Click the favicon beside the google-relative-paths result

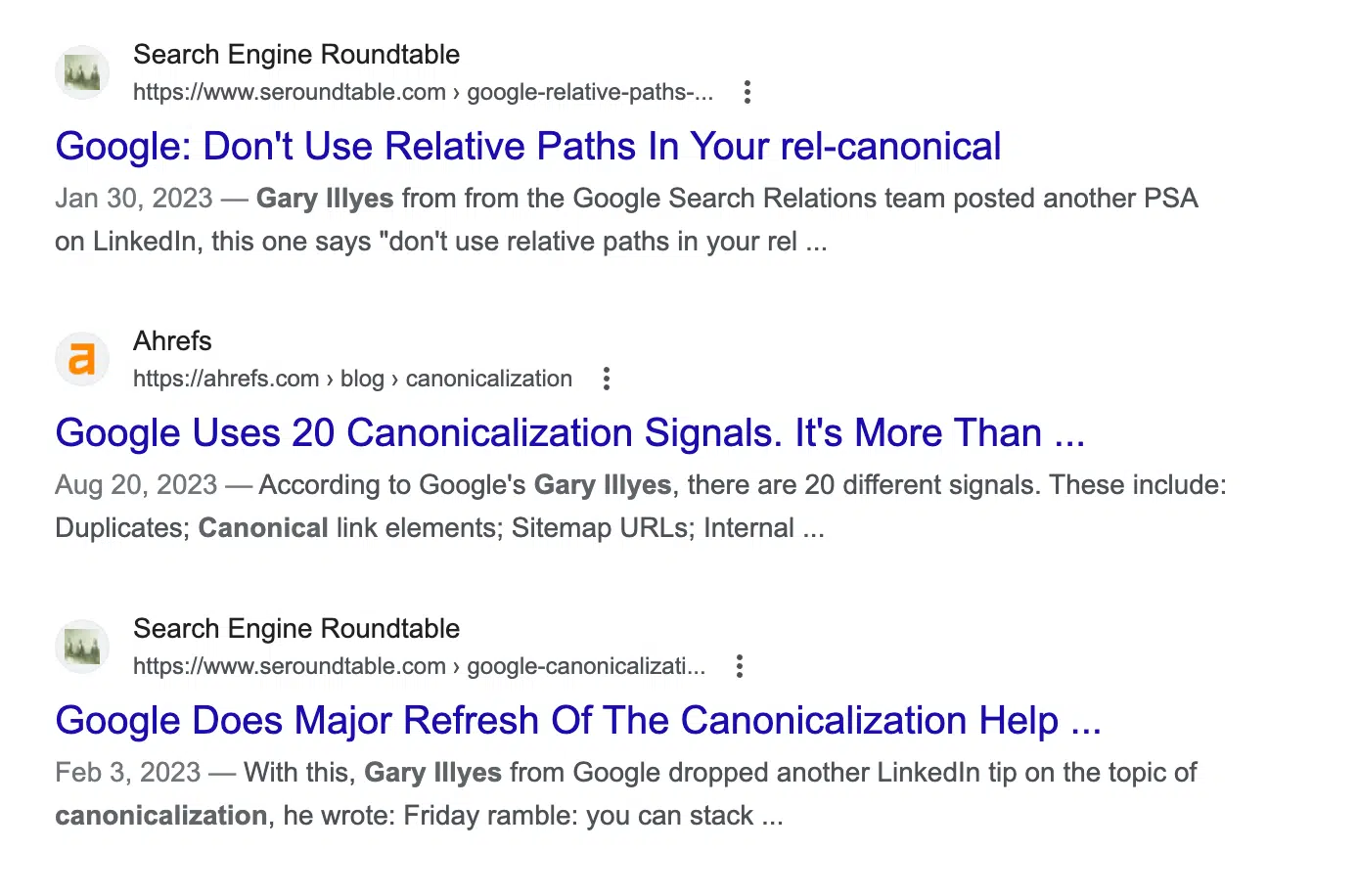tap(82, 72)
